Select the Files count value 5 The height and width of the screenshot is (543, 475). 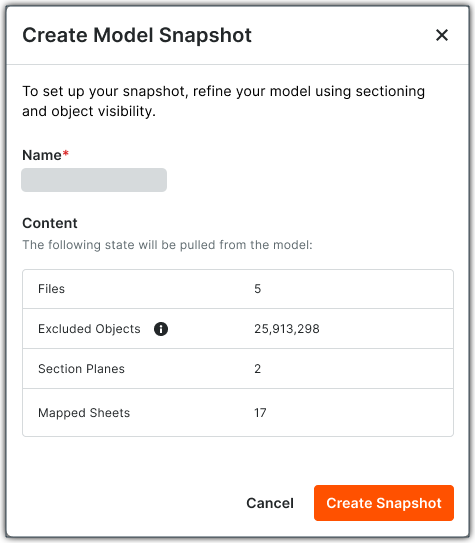(x=258, y=289)
